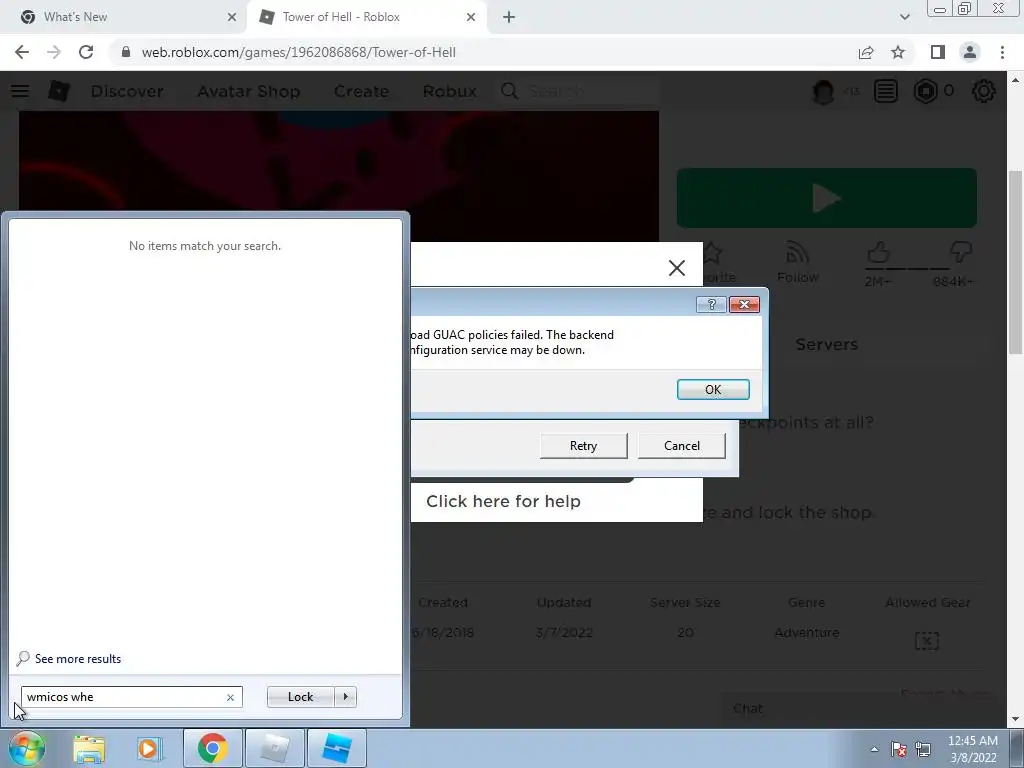The image size is (1024, 768).
Task: Click the help question mark on the error dialog
Action: coord(711,304)
